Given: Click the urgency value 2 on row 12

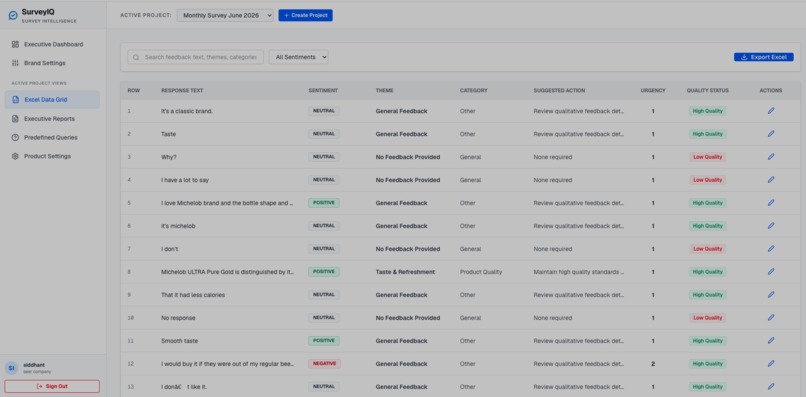Looking at the screenshot, I should coord(653,364).
